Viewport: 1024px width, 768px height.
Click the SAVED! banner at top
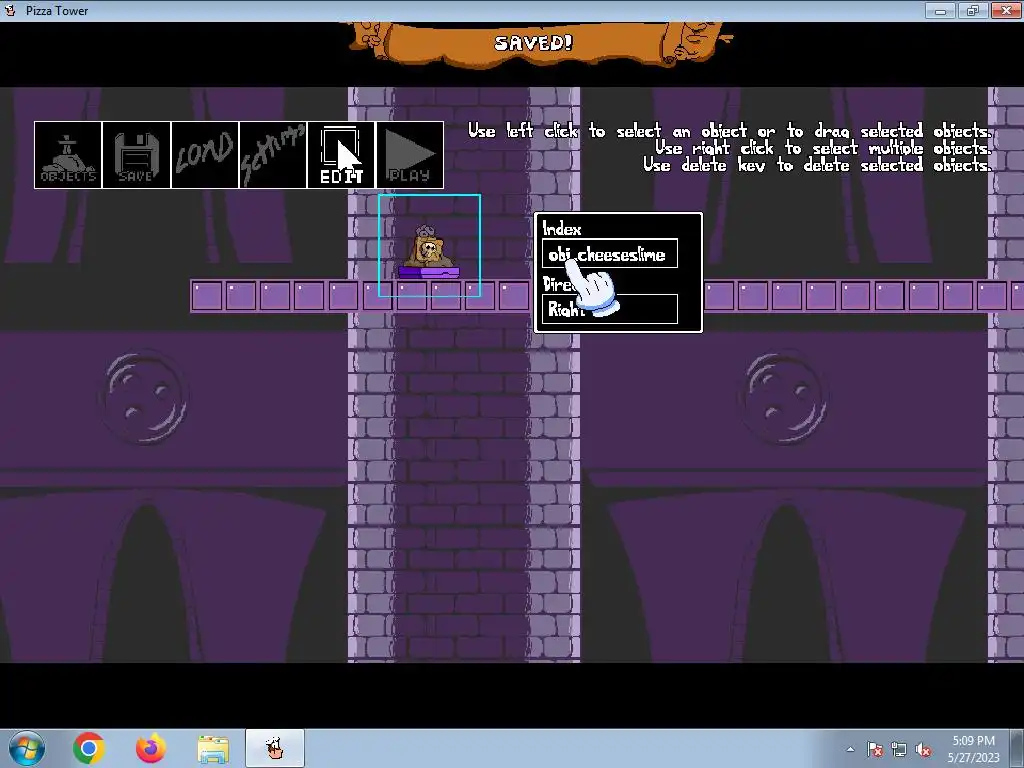click(x=534, y=43)
